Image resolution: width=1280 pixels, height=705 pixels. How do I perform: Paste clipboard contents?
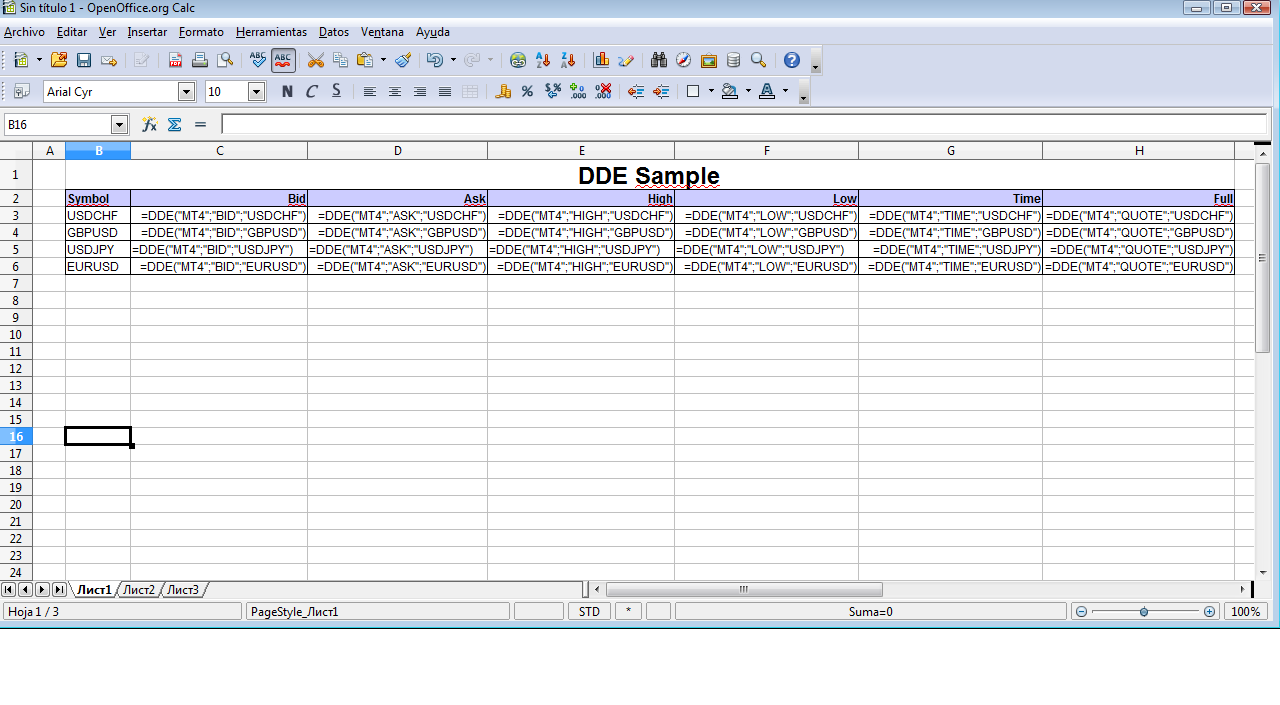click(x=365, y=60)
